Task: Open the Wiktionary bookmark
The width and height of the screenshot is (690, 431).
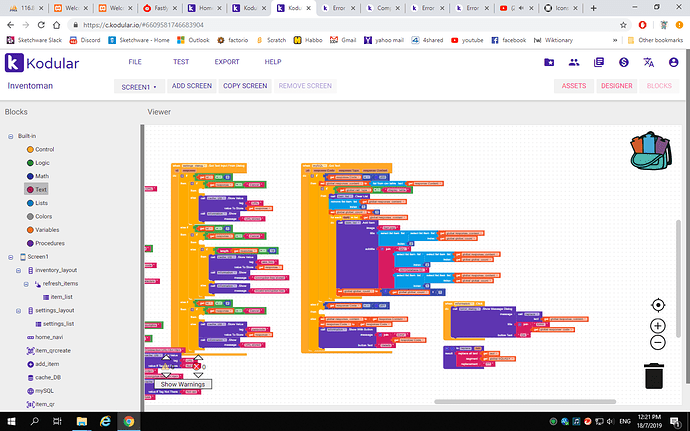Action: (x=554, y=40)
